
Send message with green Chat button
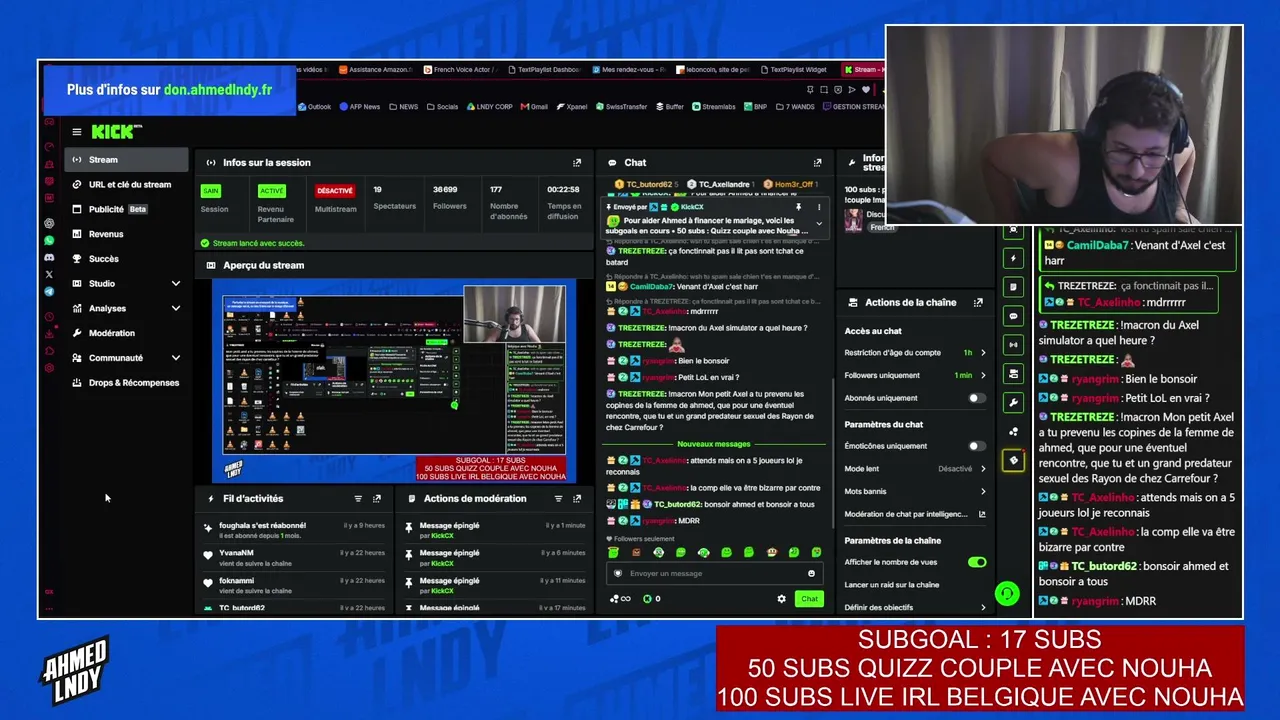[x=809, y=599]
